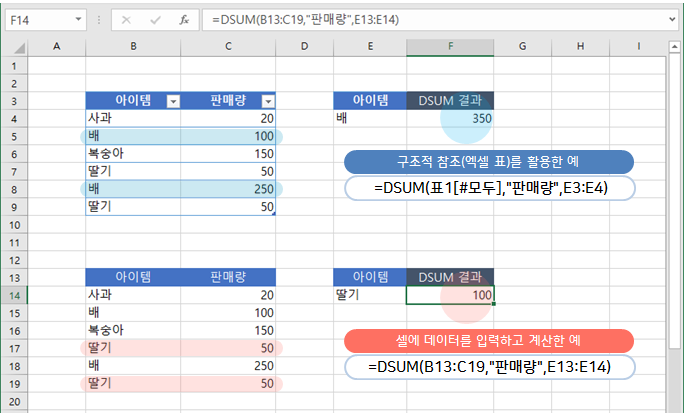Click the =DSUM(B13:C19 formula shape
The image size is (684, 413).
(489, 367)
